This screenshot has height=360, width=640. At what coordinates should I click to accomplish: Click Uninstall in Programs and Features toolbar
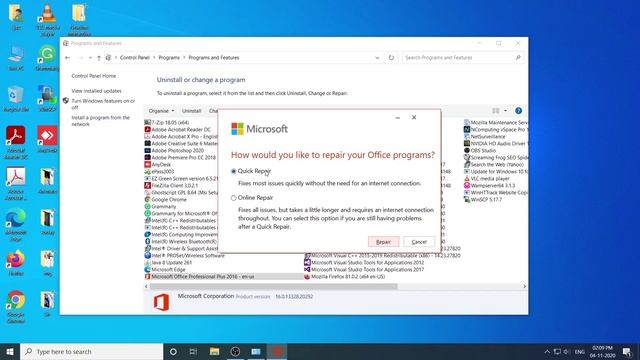(x=191, y=111)
